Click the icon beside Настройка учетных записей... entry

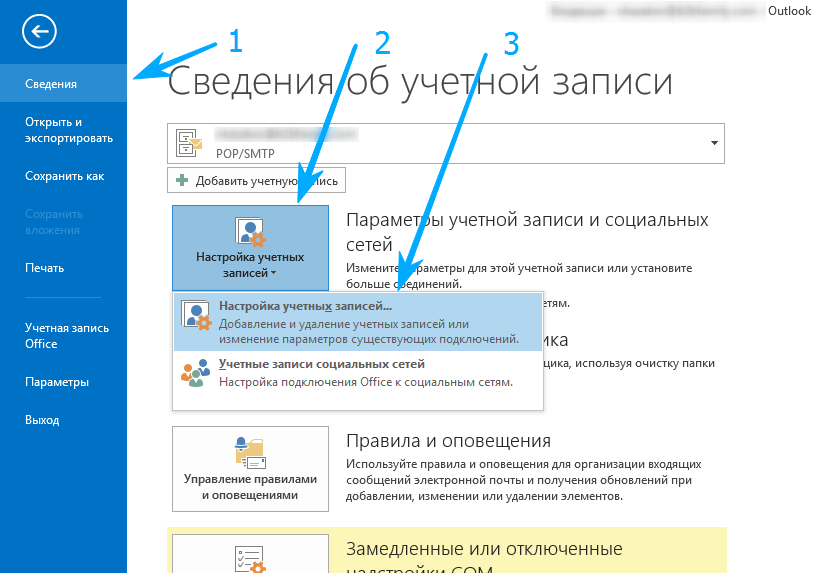pos(196,316)
